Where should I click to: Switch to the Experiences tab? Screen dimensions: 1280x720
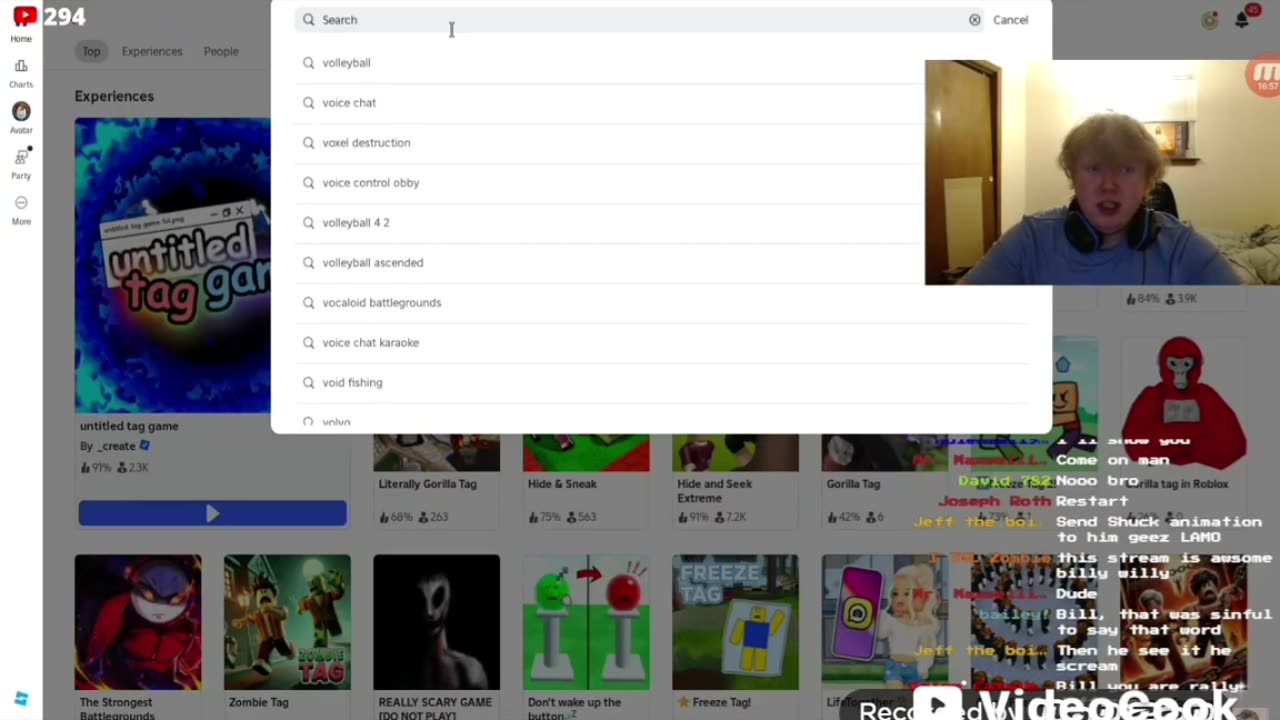pos(152,51)
